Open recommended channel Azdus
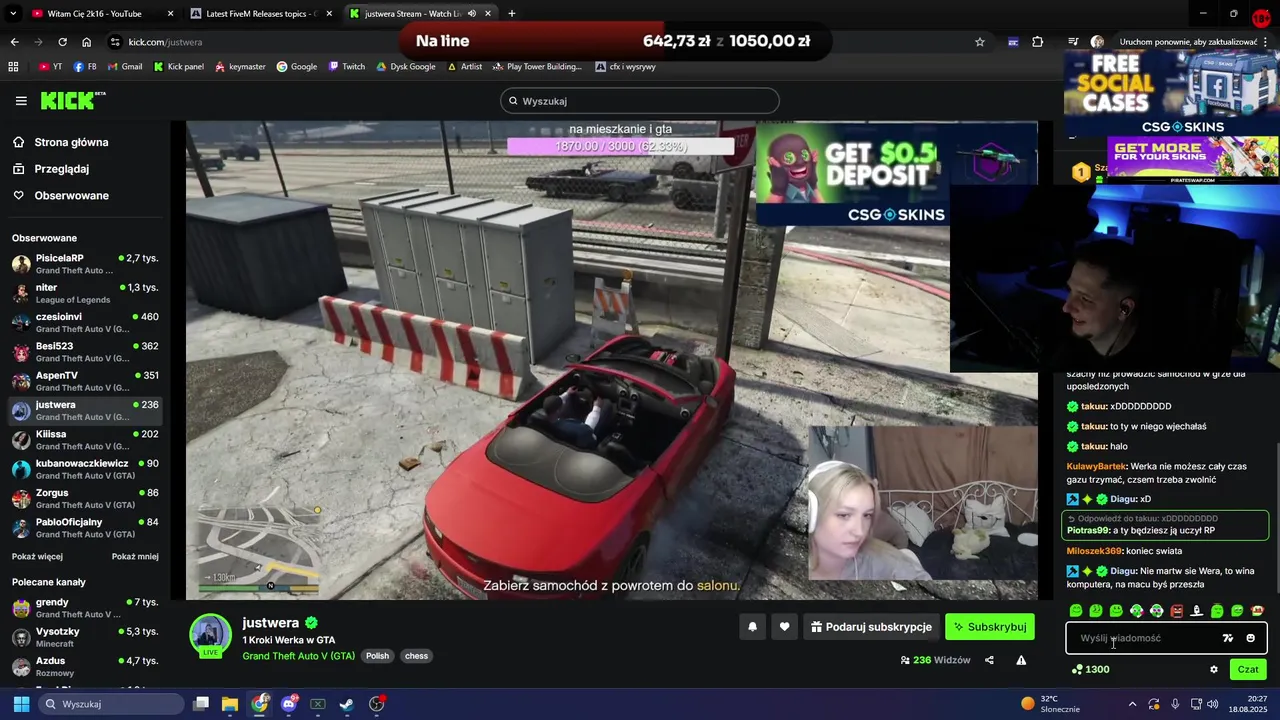Screen dimensions: 1280x720 click(x=85, y=667)
